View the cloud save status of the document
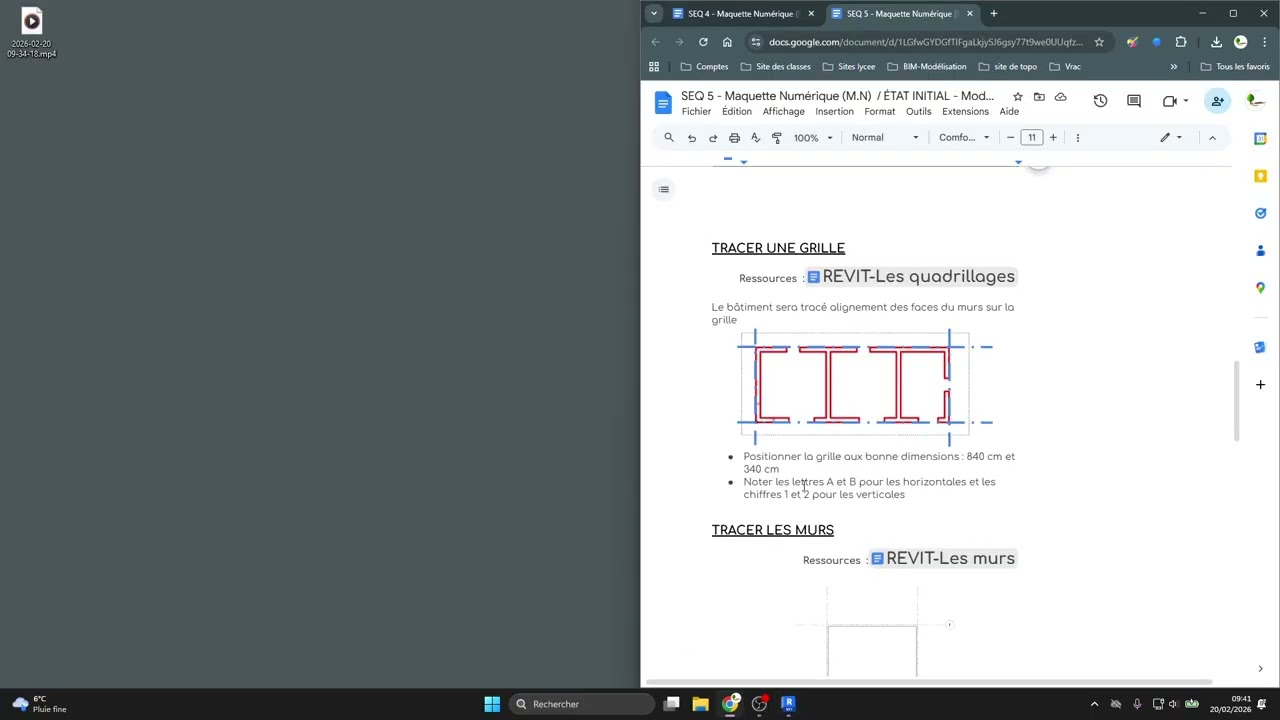The height and width of the screenshot is (720, 1280). click(x=1060, y=97)
